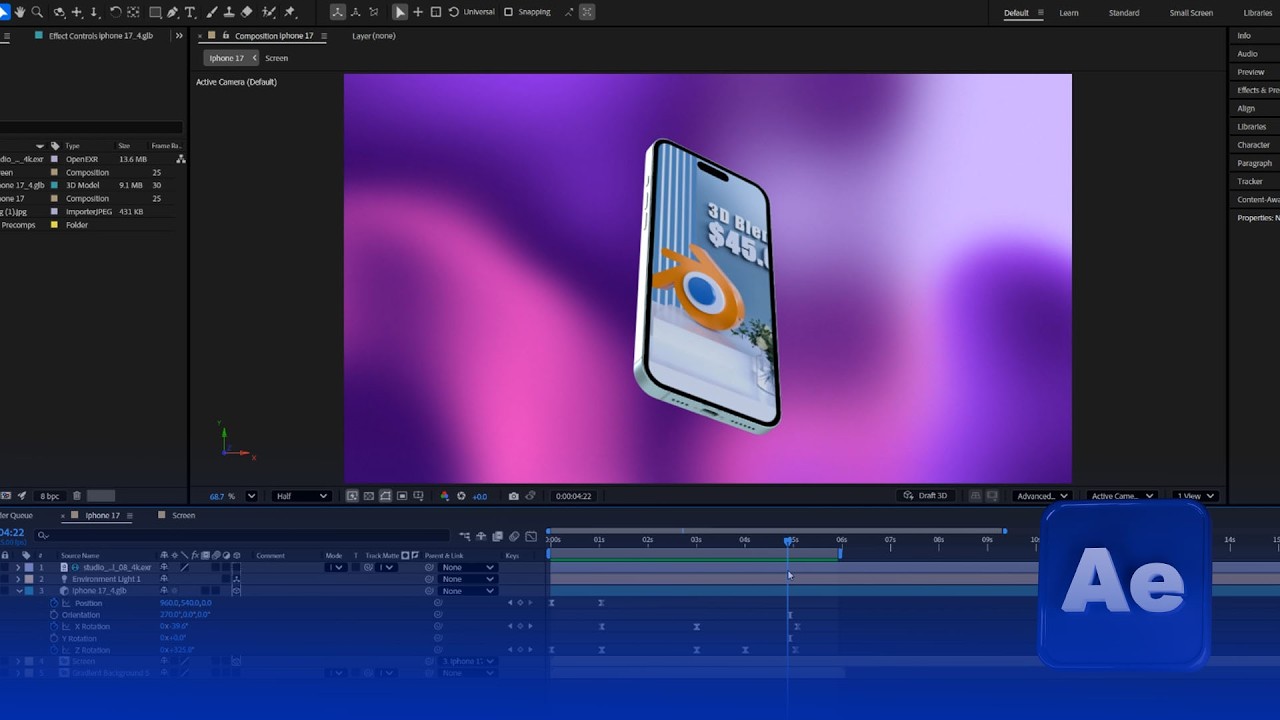Open parent dropdown for Environment Light 1
Image resolution: width=1280 pixels, height=720 pixels.
coord(468,579)
